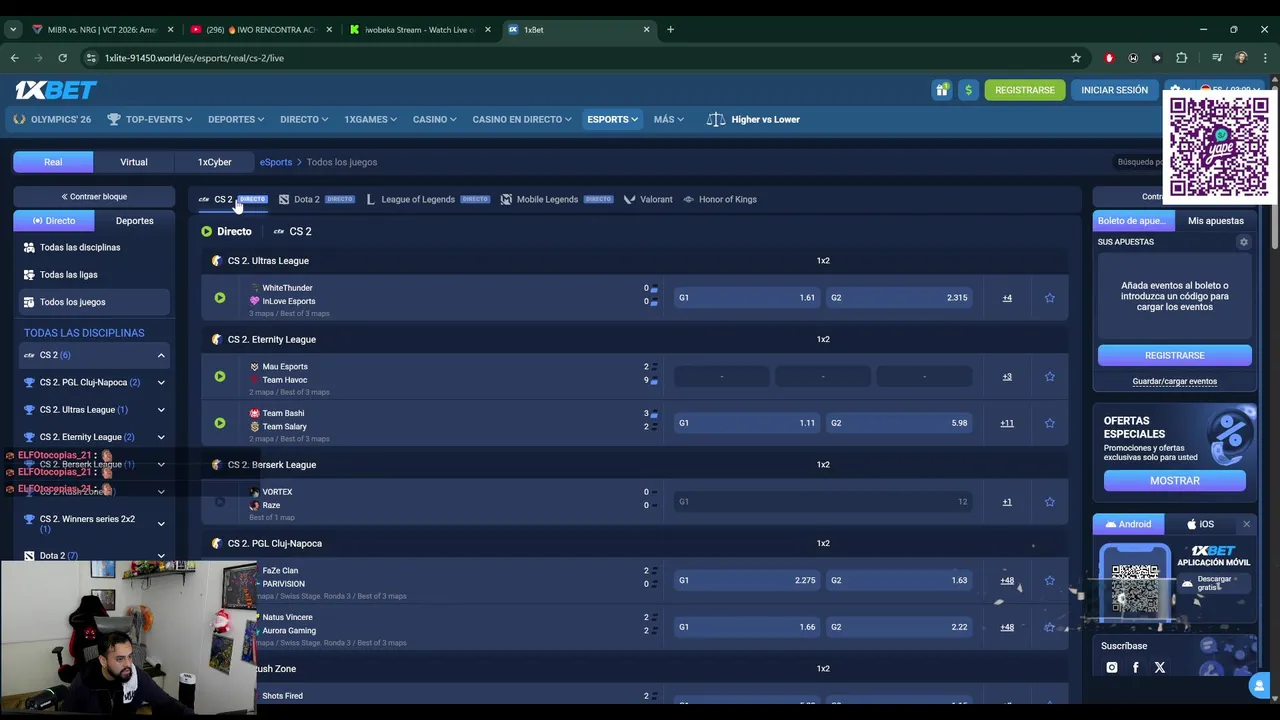Click MOSTRAR special offers button
Viewport: 1280px width, 720px height.
[x=1175, y=481]
